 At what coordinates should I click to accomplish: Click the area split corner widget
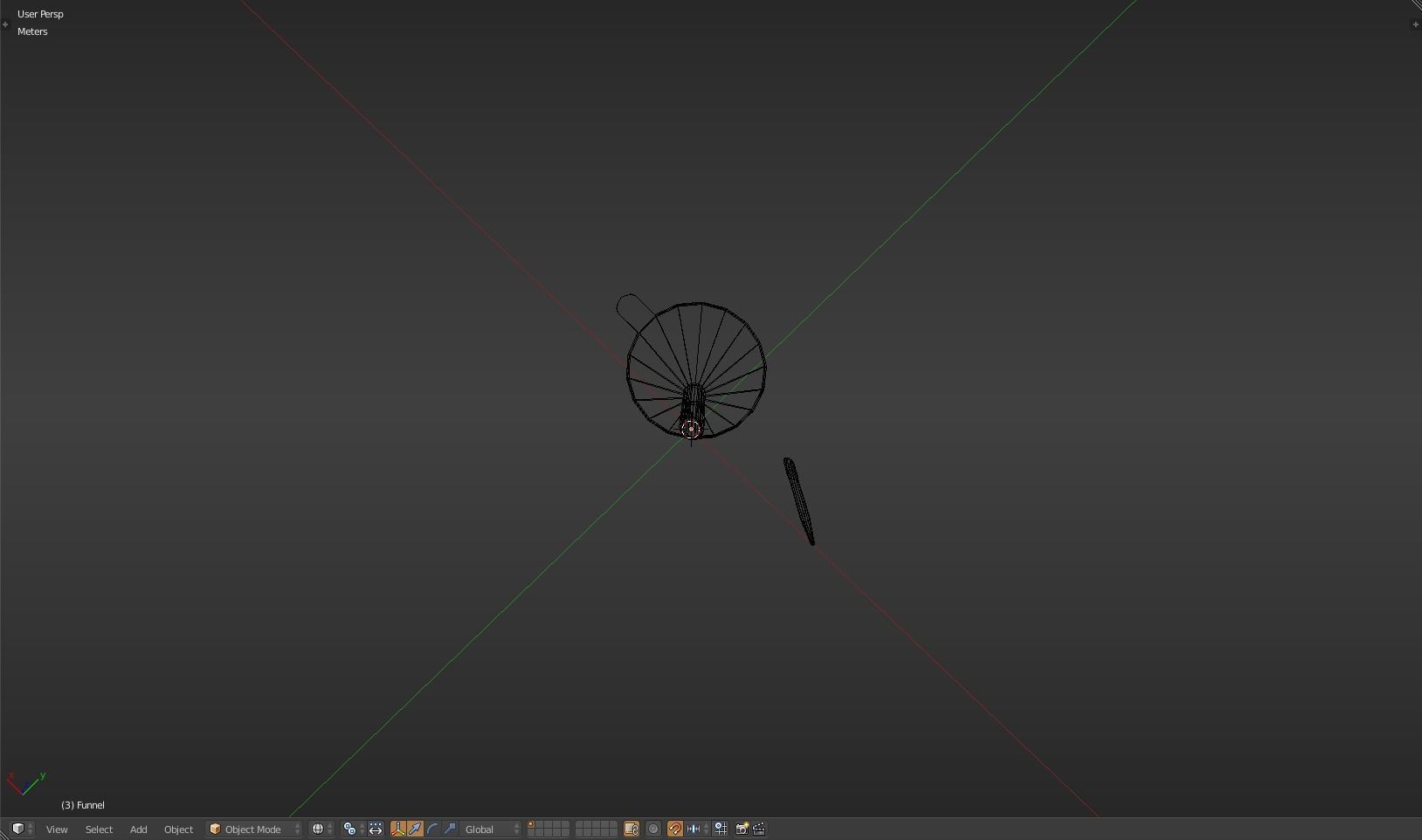tap(1416, 5)
